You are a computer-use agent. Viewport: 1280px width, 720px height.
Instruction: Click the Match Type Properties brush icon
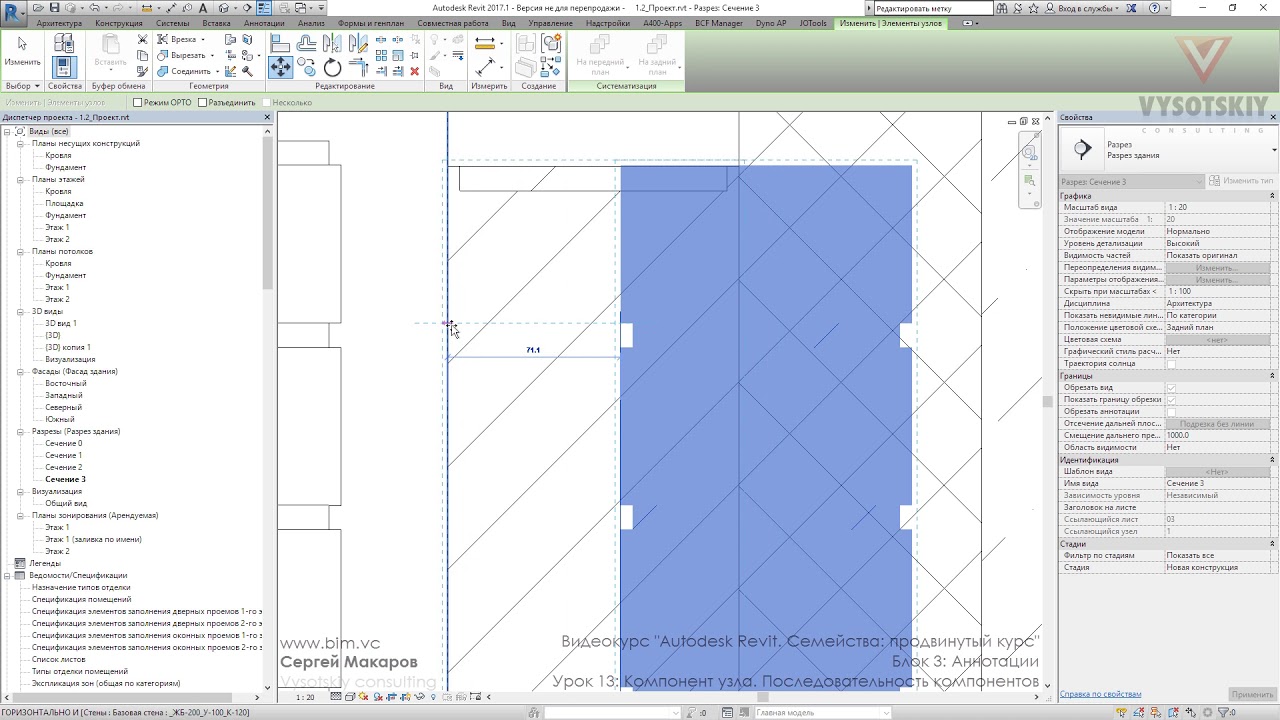(x=142, y=71)
